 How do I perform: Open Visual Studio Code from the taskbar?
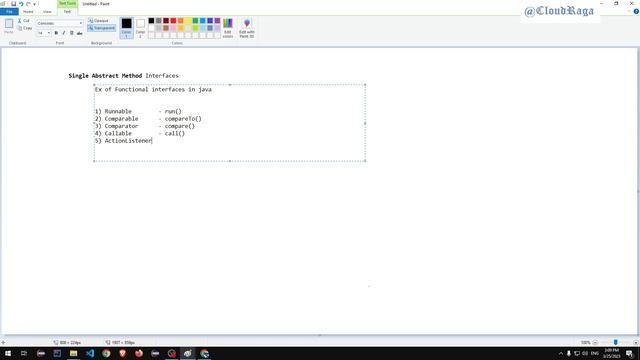[x=90, y=353]
